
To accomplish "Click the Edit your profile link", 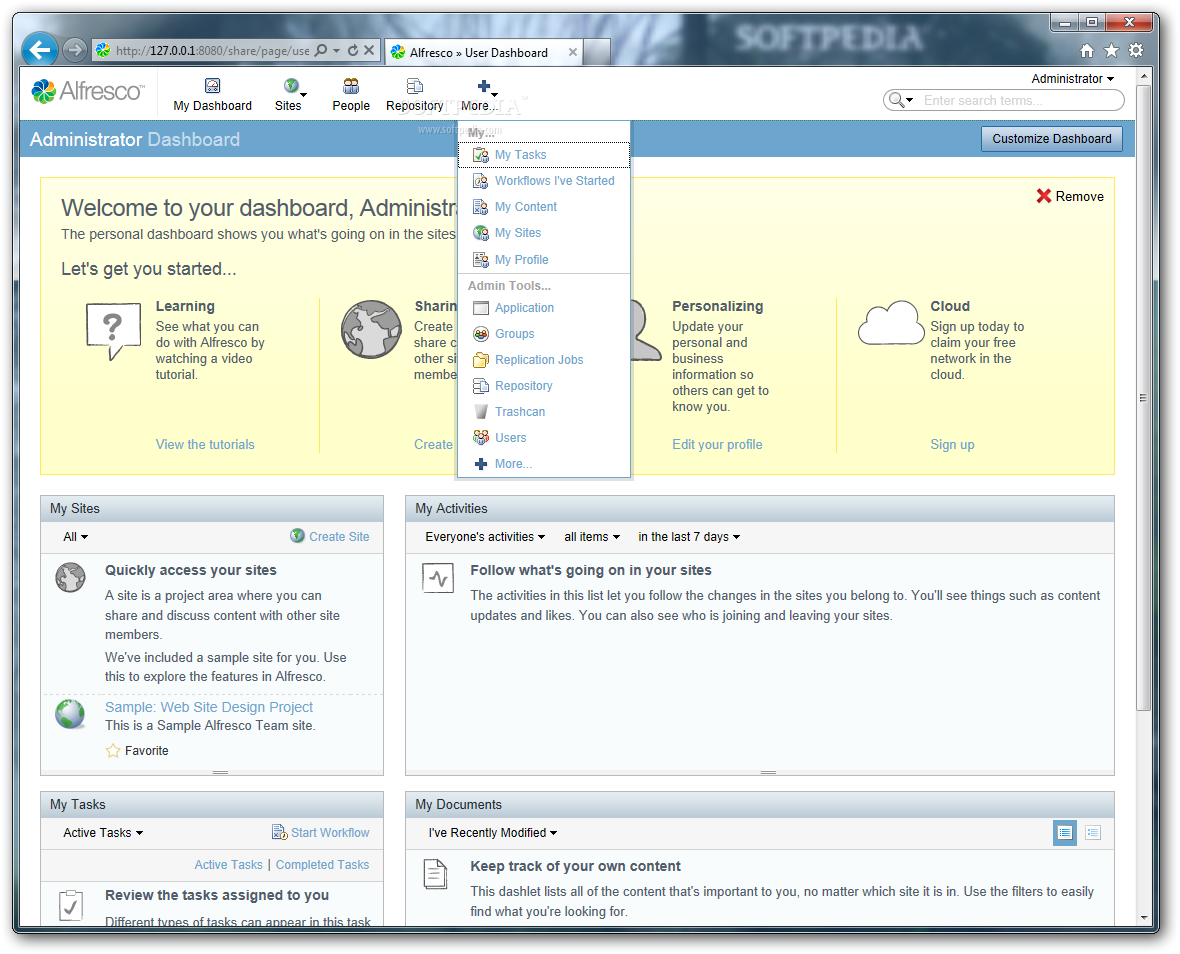I will [717, 445].
